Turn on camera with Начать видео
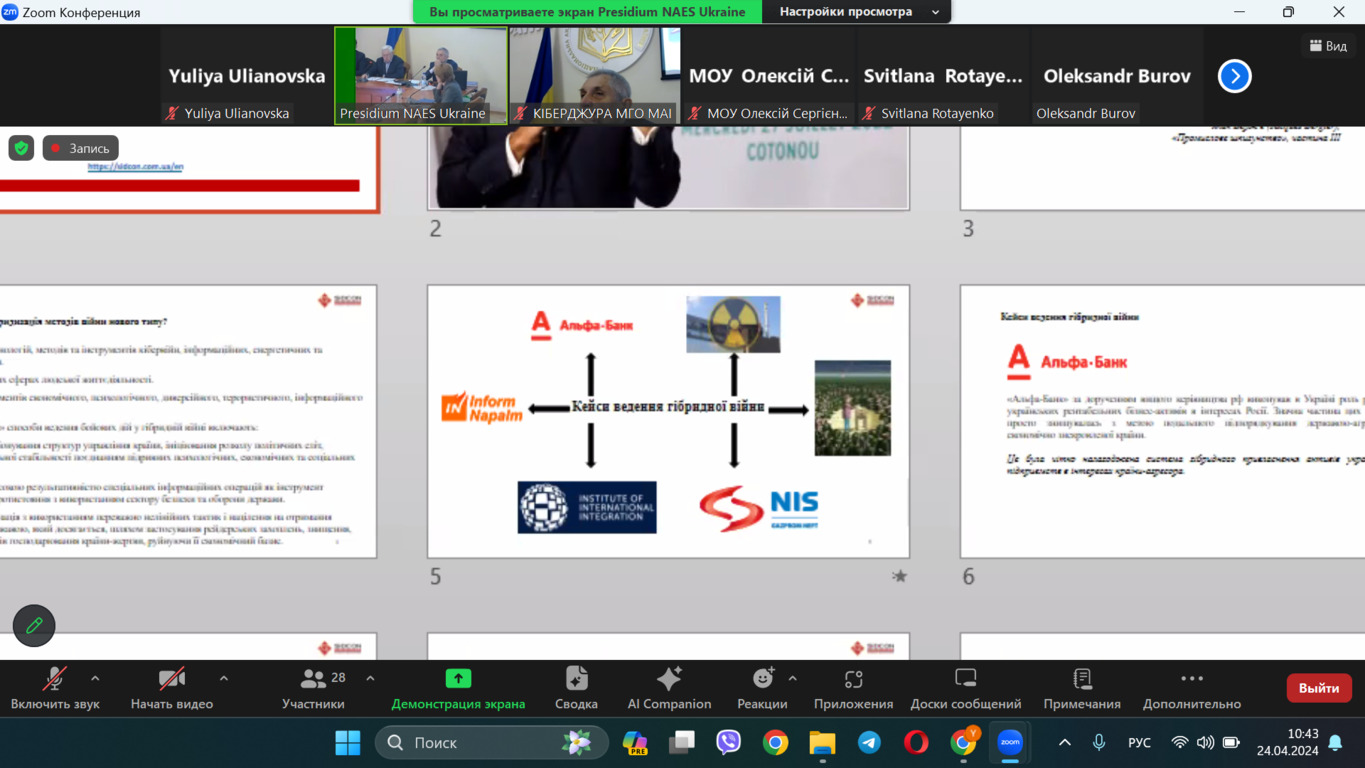 tap(172, 689)
